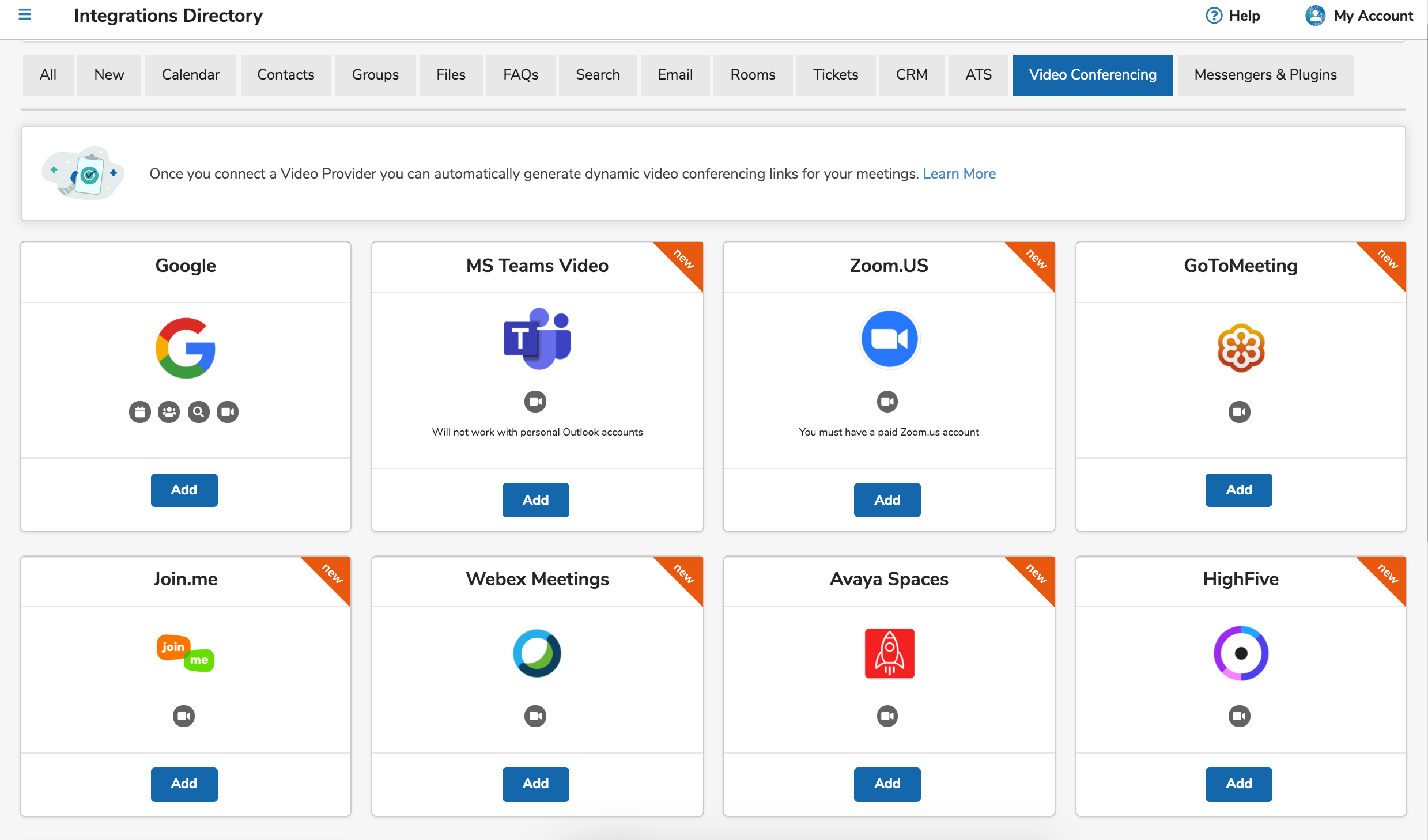Click the Help question mark icon
Viewport: 1428px width, 840px height.
coord(1214,16)
